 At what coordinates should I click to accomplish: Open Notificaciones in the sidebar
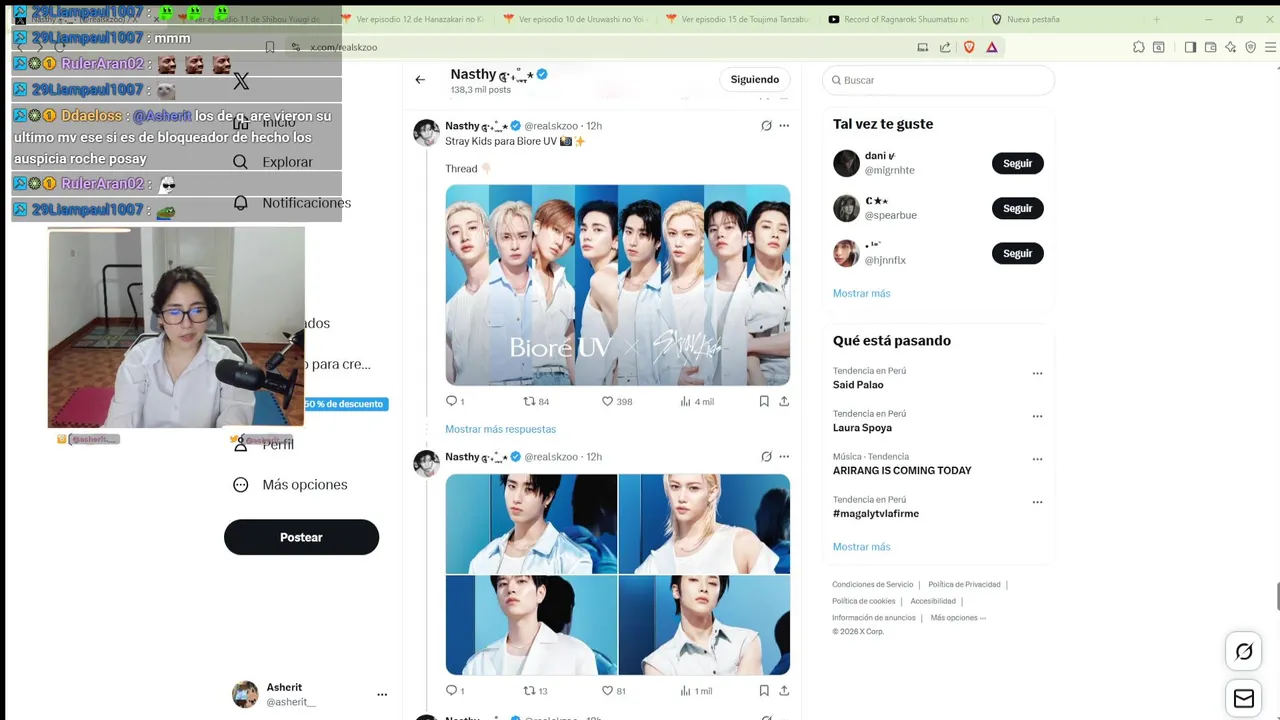(292, 203)
